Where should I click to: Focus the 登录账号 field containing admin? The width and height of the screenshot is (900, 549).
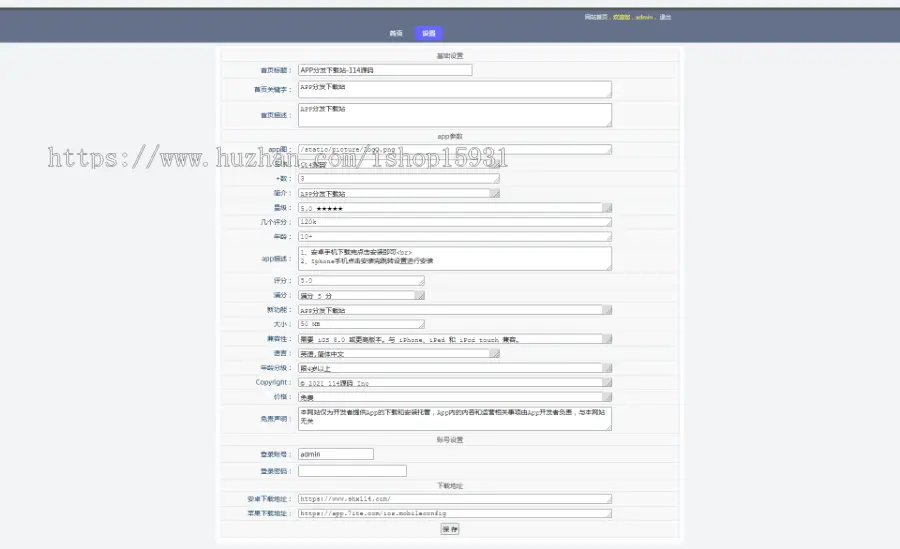pyautogui.click(x=336, y=454)
